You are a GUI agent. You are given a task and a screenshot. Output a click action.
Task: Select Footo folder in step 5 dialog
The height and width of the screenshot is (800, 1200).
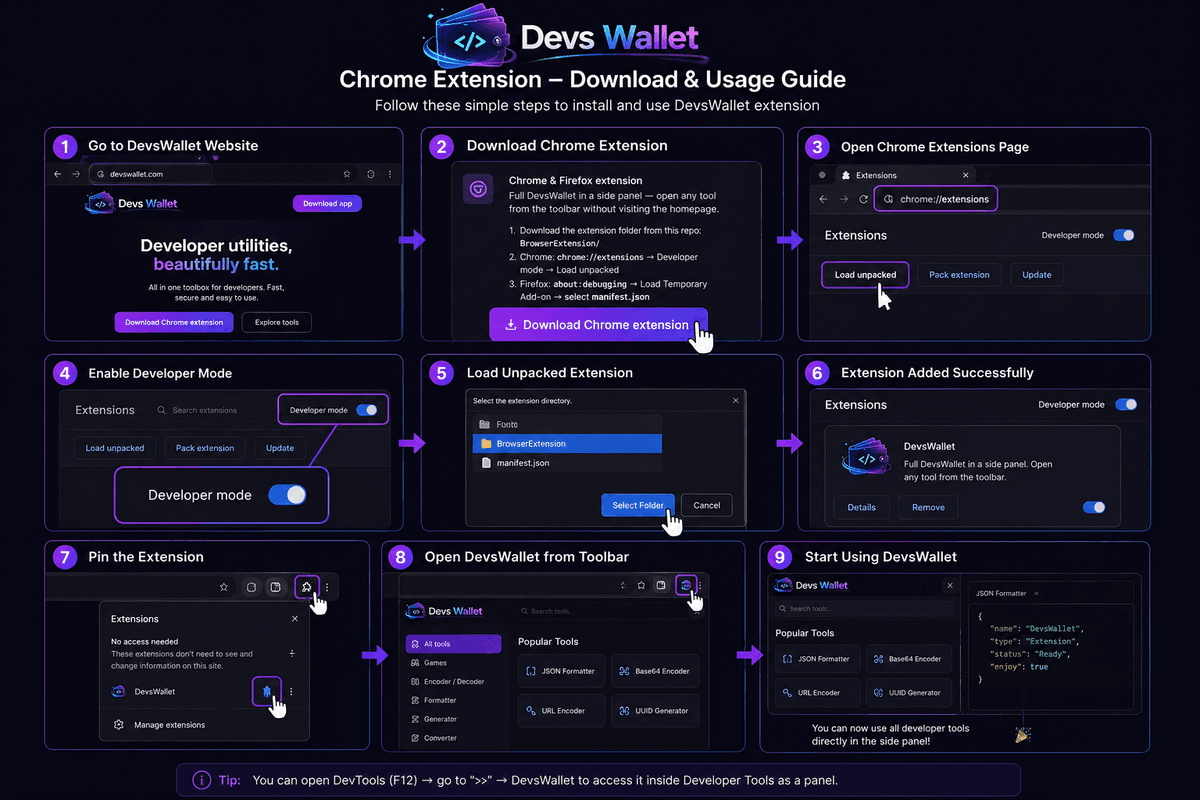tap(567, 424)
